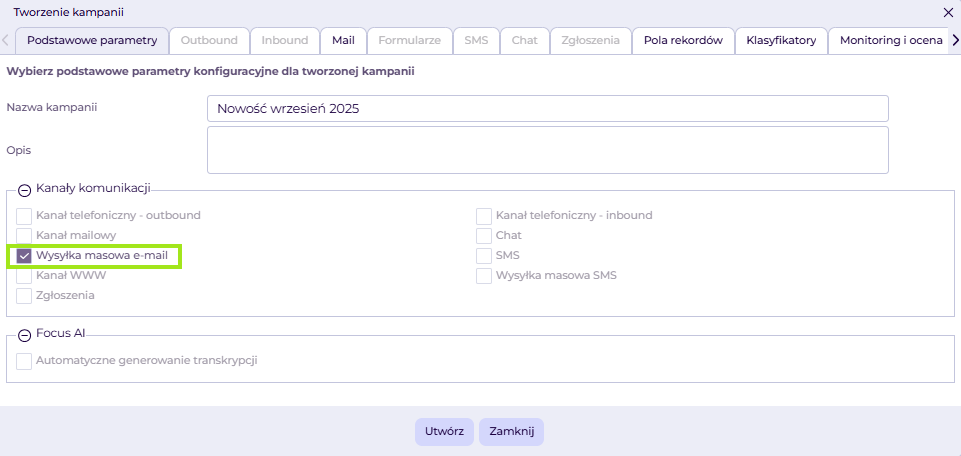Enable the Kanał mailowy checkbox
The image size is (961, 456).
tap(24, 235)
